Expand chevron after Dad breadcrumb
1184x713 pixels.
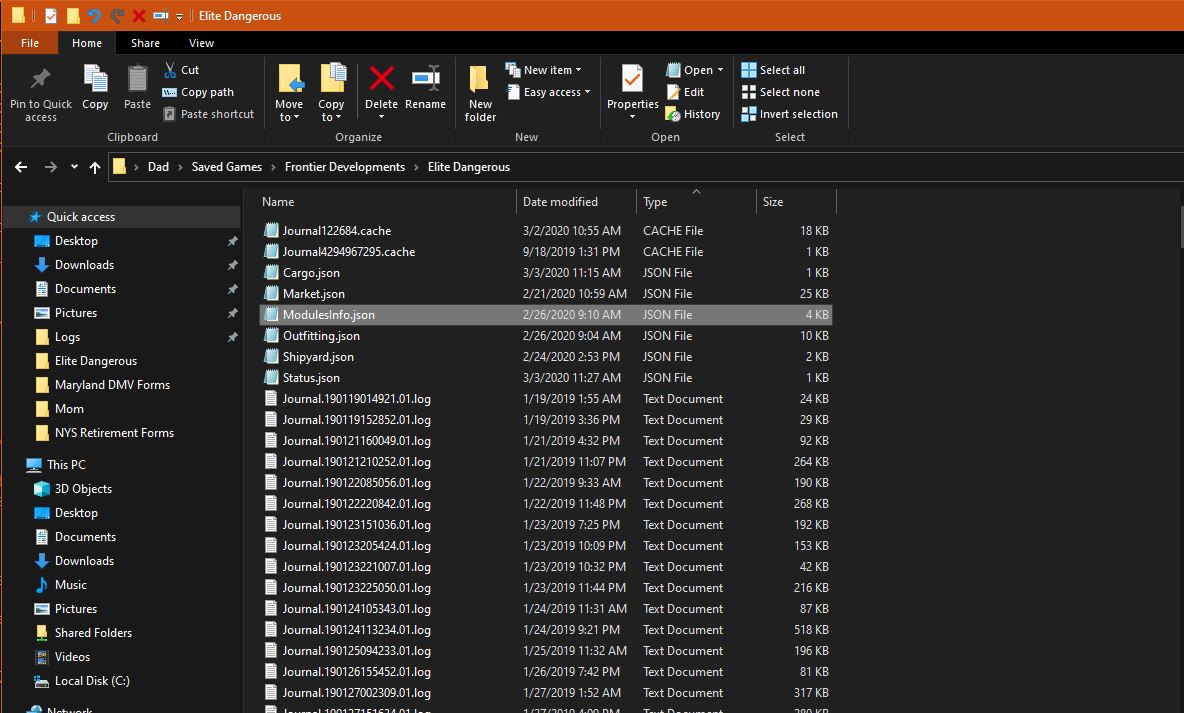[180, 167]
